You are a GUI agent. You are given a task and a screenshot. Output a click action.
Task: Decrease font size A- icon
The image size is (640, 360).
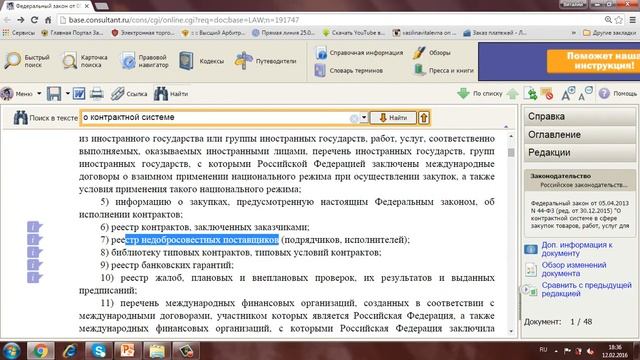[586, 93]
